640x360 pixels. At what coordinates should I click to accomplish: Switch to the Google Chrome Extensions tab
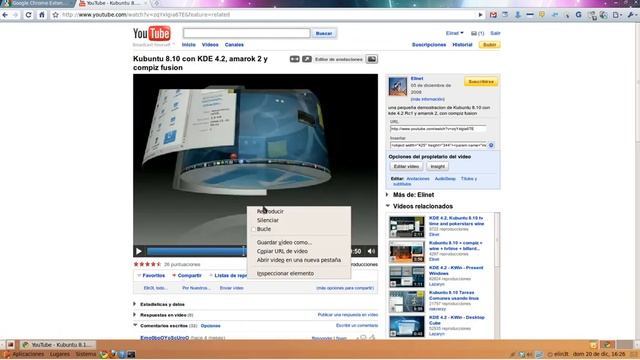[x=38, y=3]
